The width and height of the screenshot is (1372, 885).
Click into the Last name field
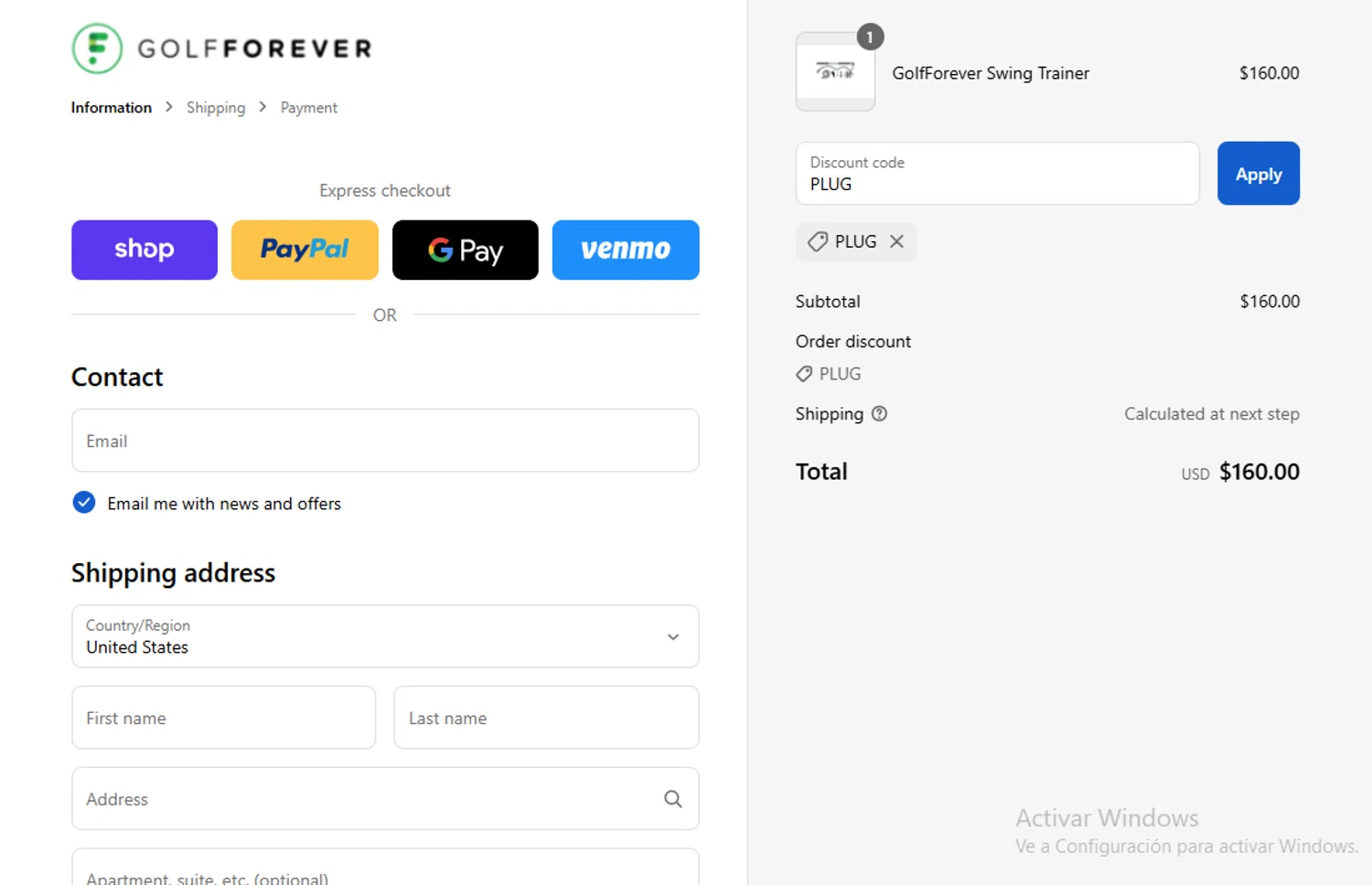(546, 718)
